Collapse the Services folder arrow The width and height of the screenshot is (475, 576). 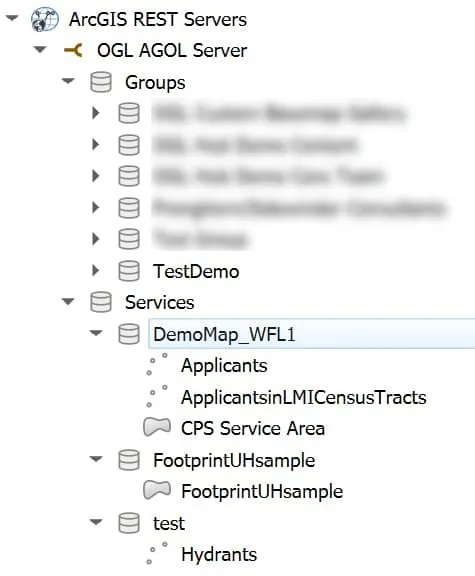tap(68, 302)
